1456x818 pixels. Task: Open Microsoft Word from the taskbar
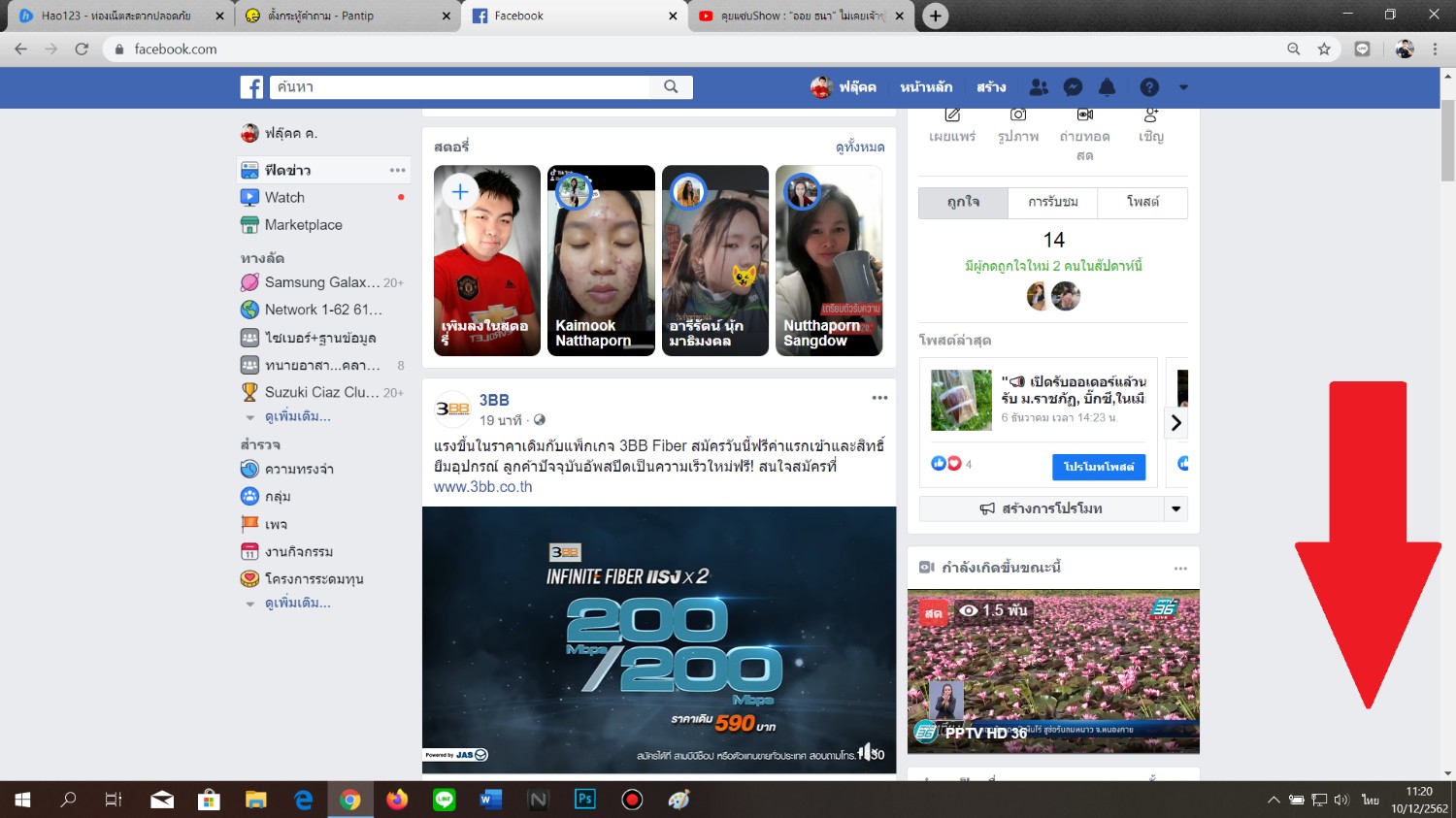(491, 800)
